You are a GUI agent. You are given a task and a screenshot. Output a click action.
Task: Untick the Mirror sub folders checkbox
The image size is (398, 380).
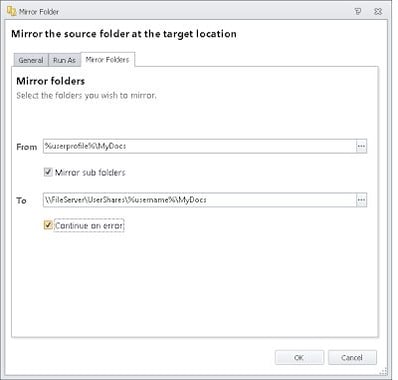(48, 172)
